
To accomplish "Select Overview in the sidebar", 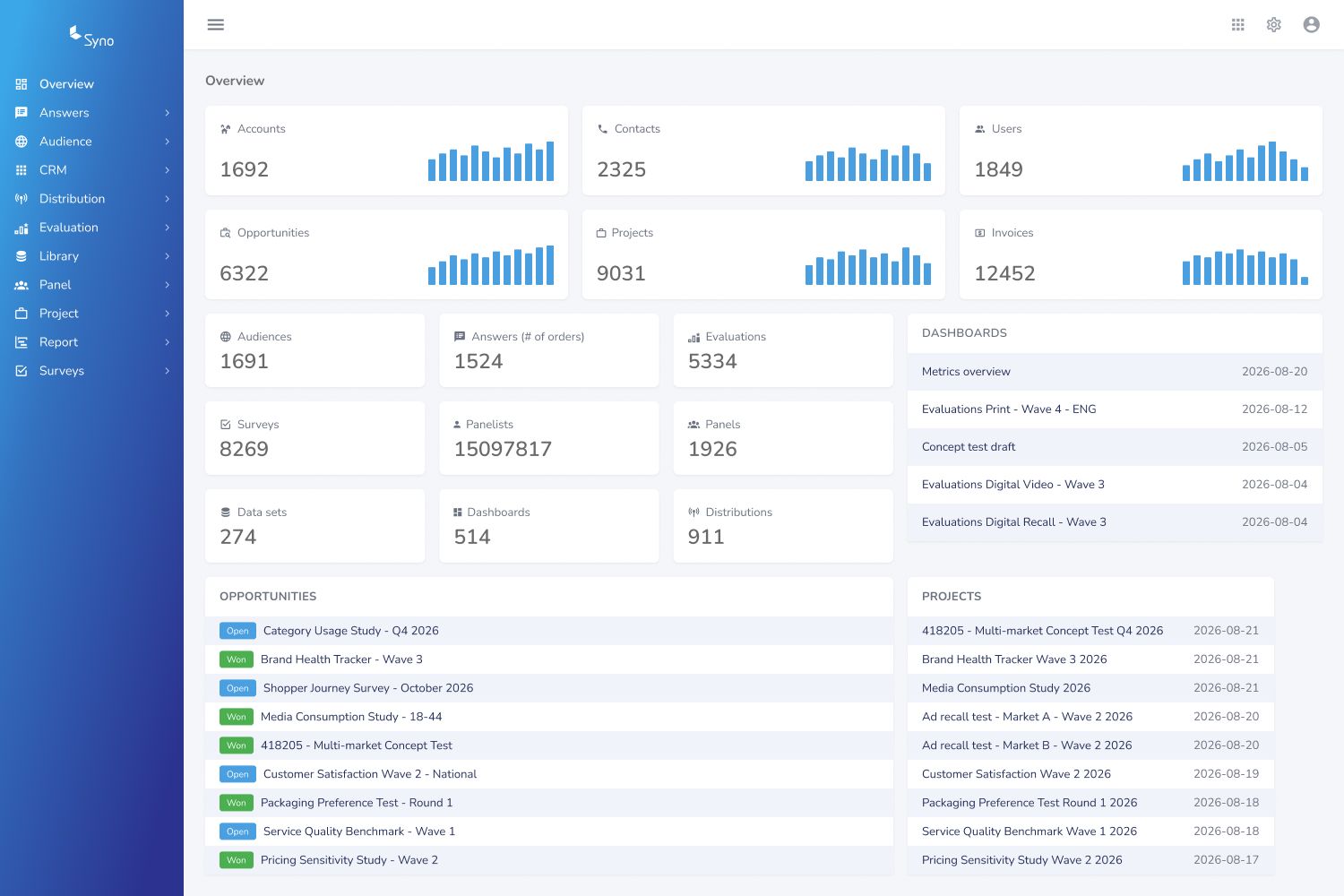I will click(91, 84).
